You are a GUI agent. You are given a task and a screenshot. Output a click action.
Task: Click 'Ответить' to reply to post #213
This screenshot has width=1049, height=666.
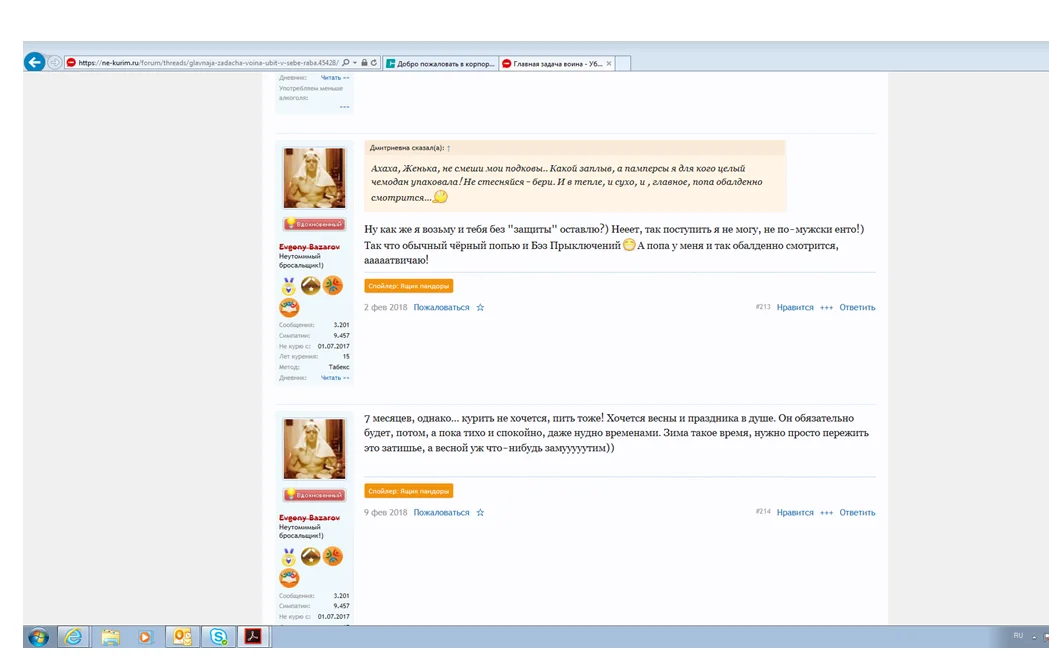(x=858, y=307)
